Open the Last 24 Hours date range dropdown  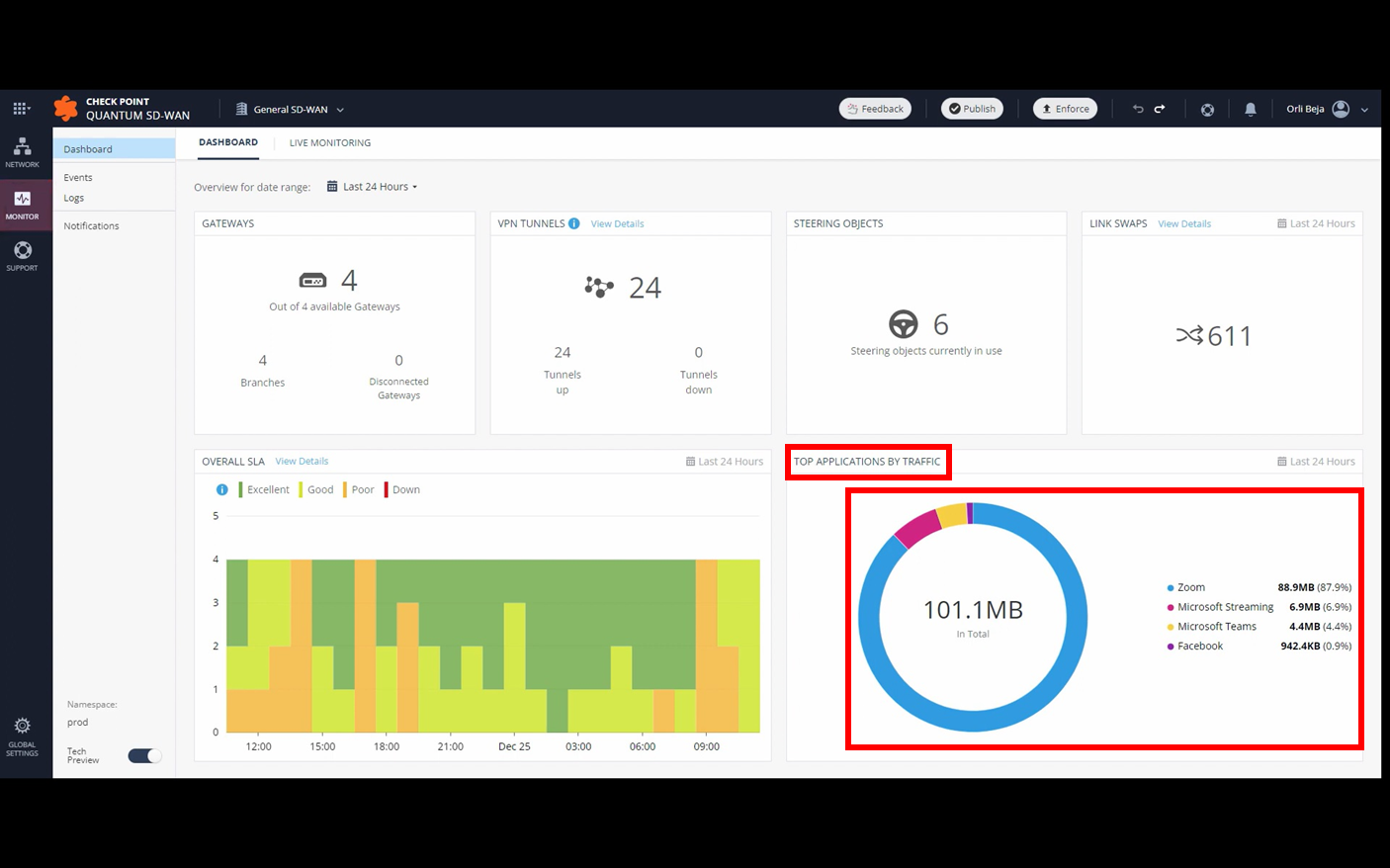pyautogui.click(x=373, y=187)
